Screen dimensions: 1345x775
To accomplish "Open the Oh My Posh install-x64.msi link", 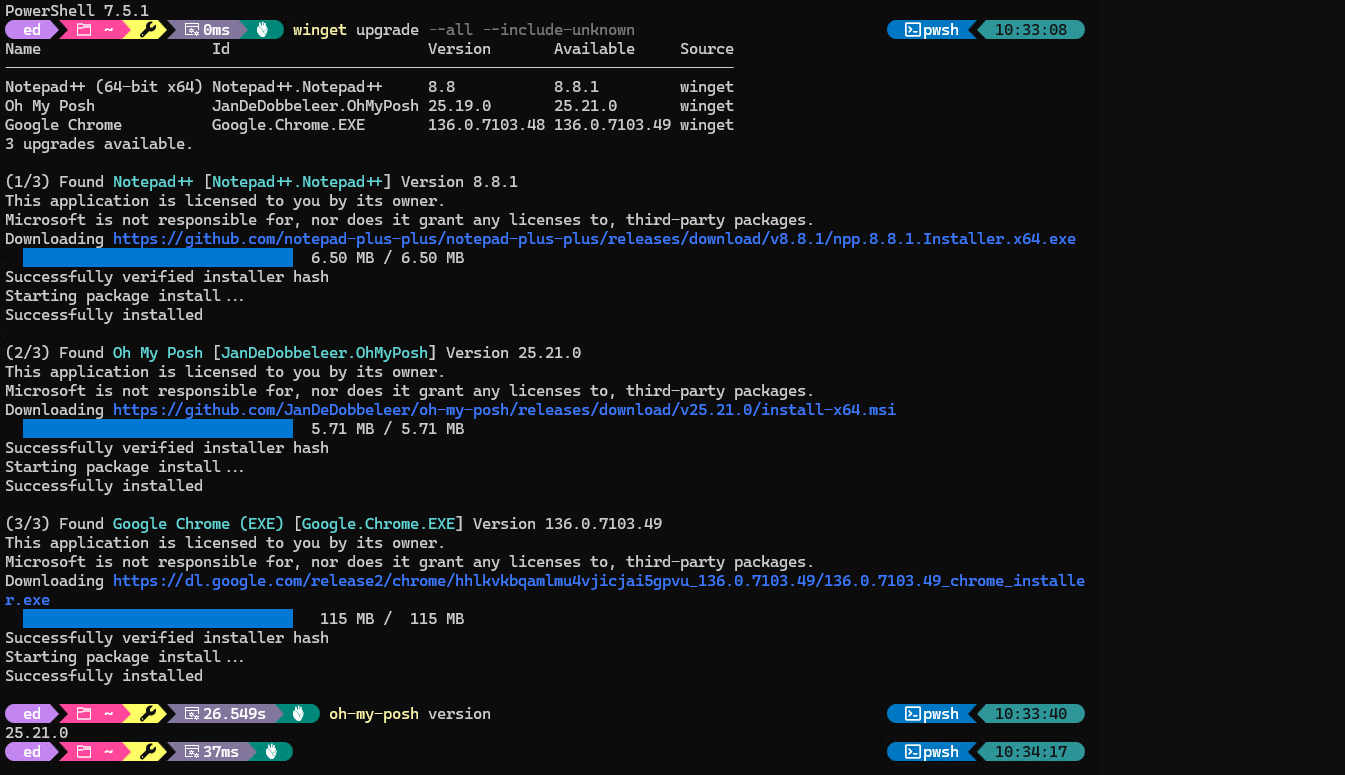I will point(503,410).
